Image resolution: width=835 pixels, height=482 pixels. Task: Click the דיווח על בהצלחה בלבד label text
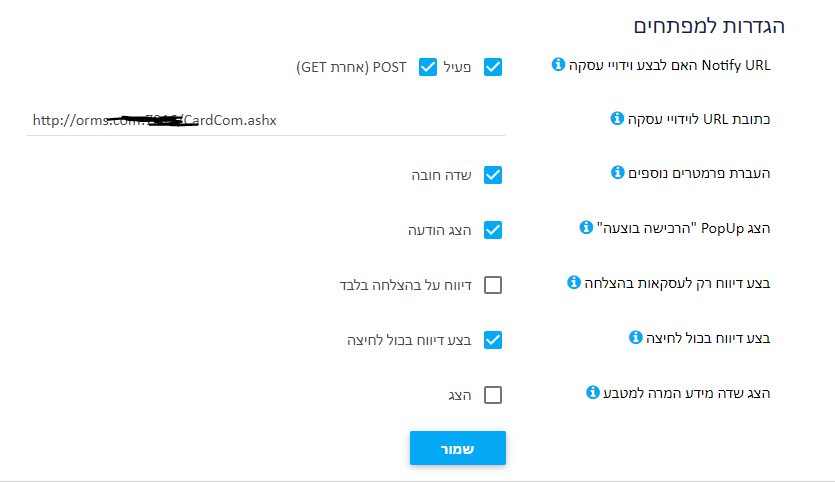(x=405, y=285)
